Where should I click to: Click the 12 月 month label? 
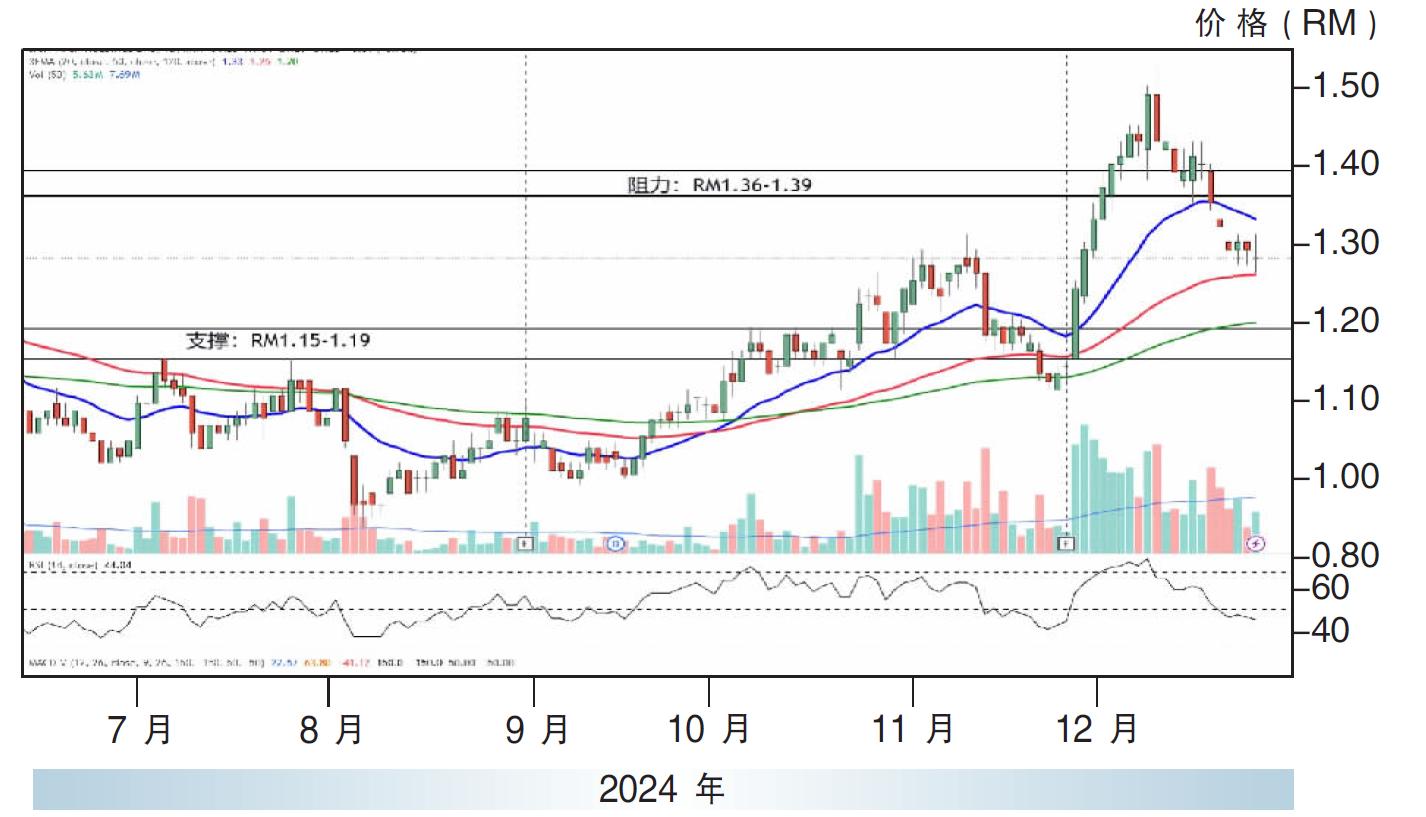1098,730
